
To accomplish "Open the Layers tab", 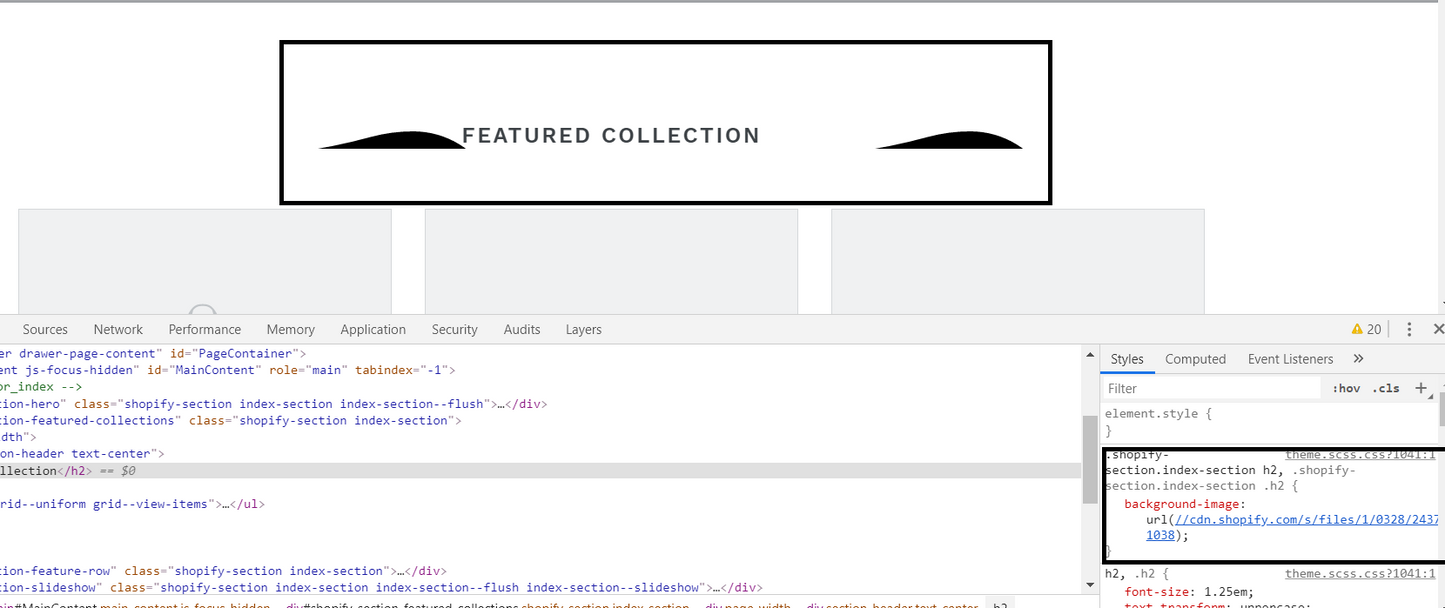I will pos(584,329).
